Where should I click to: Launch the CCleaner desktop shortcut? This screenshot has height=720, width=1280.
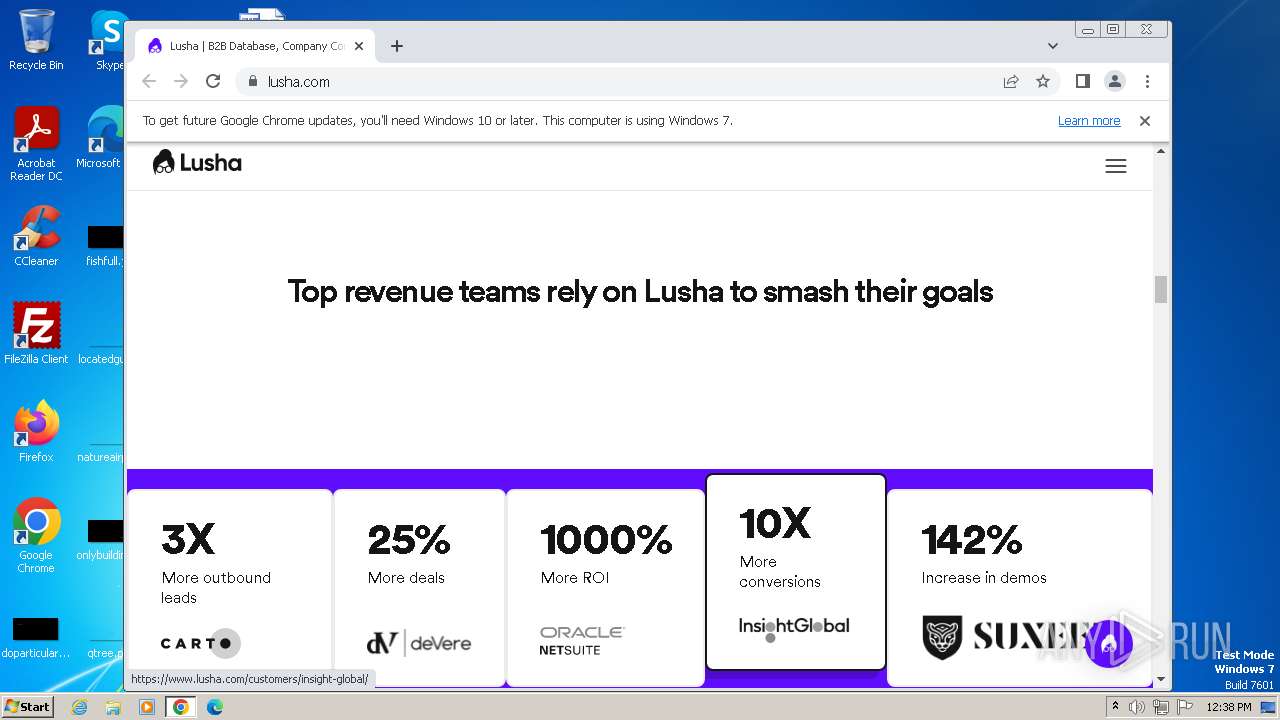tap(36, 236)
